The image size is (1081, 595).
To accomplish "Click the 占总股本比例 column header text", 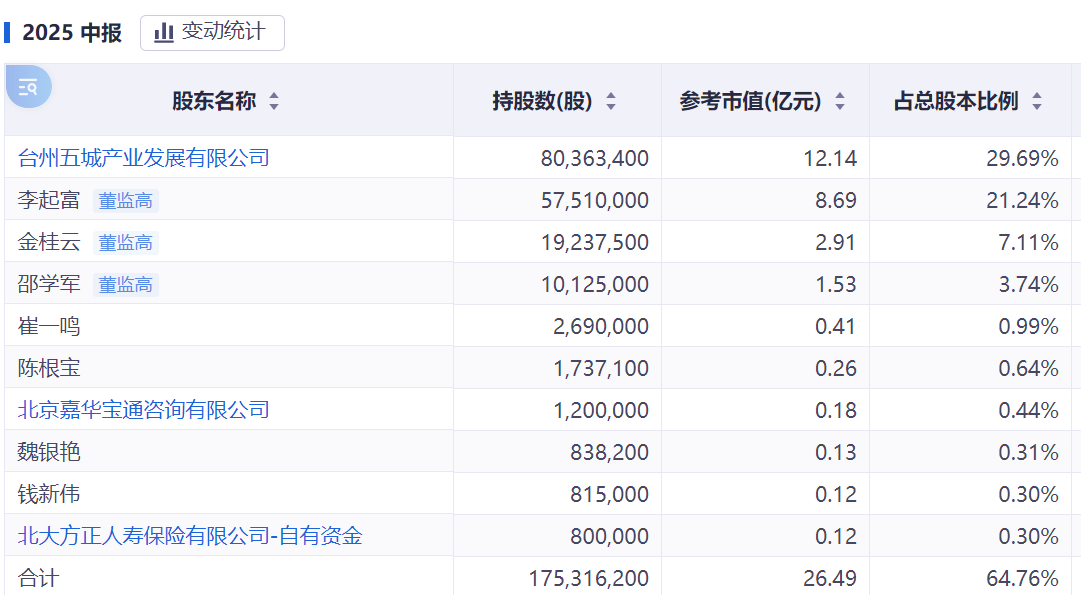I will point(955,101).
